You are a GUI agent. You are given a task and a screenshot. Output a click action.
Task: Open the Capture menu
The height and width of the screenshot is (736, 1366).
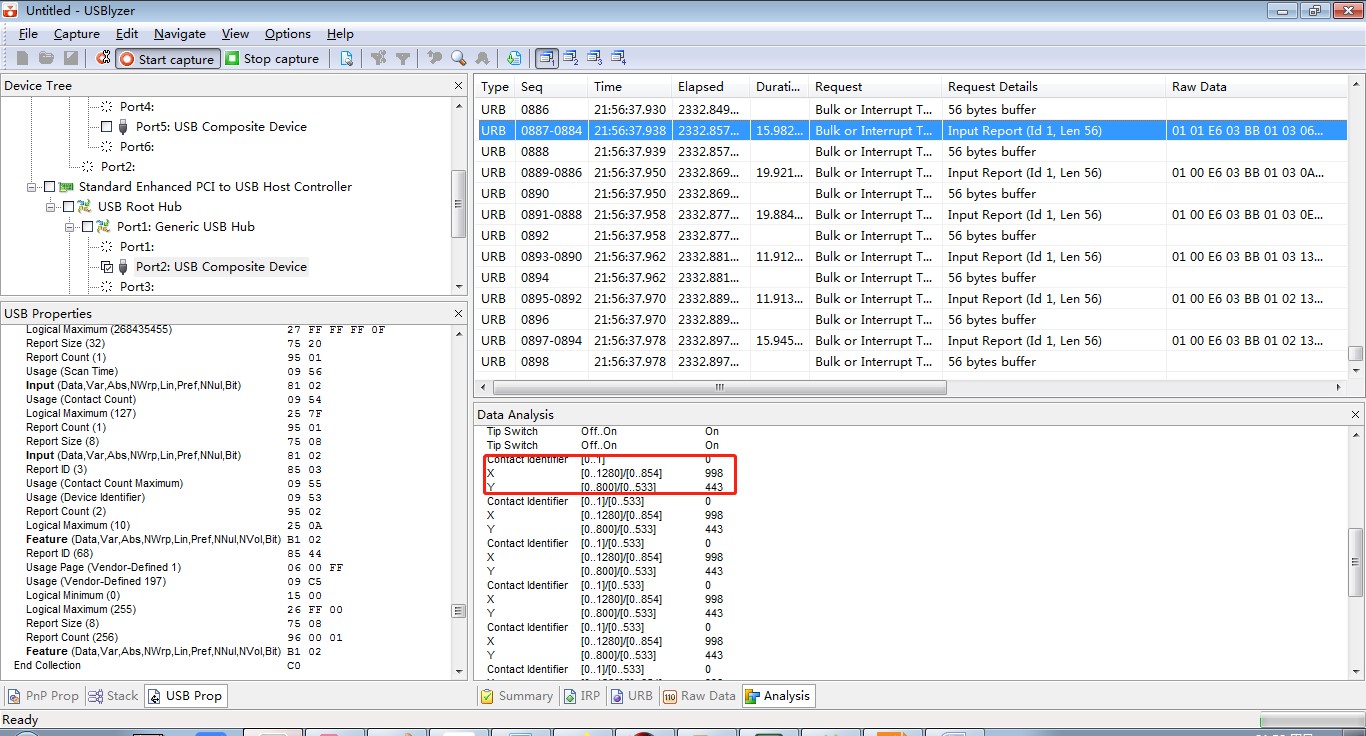(77, 34)
